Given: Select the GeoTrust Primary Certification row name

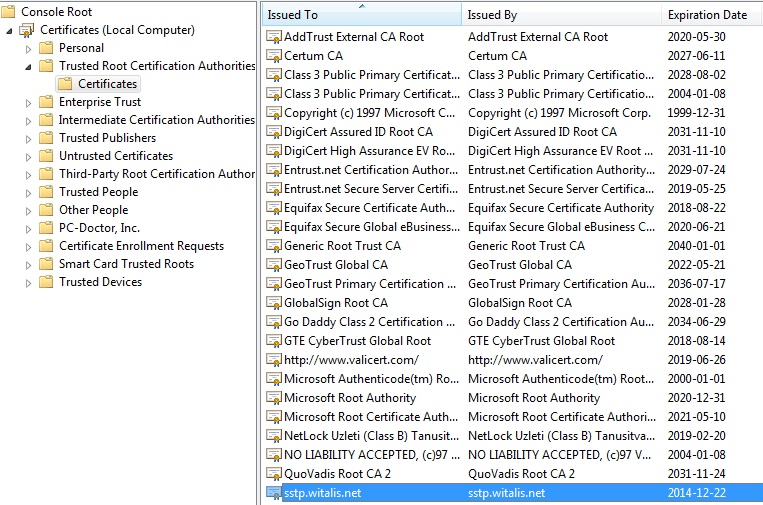Looking at the screenshot, I should pyautogui.click(x=370, y=284).
